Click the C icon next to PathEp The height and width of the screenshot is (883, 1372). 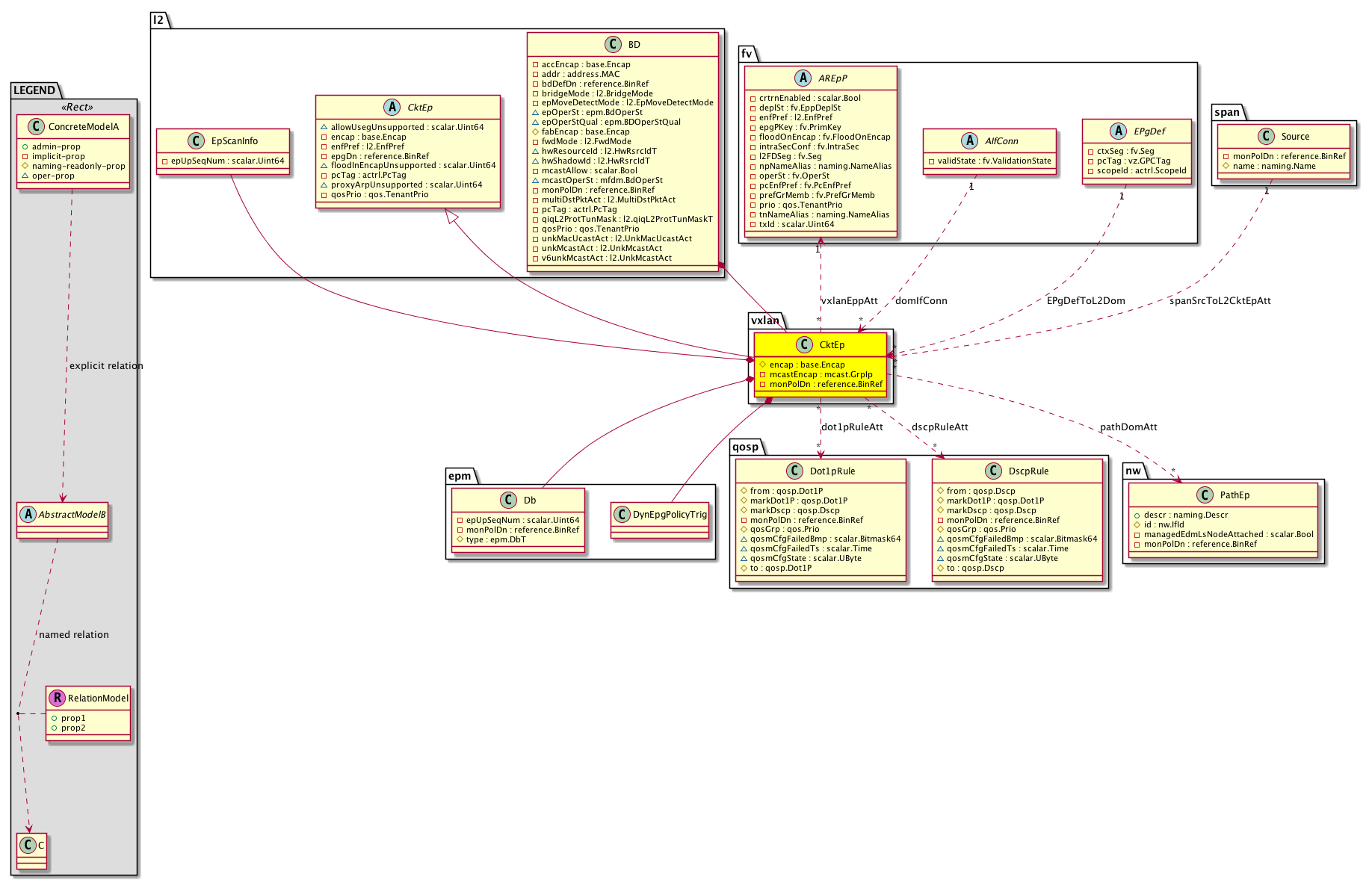(1205, 495)
